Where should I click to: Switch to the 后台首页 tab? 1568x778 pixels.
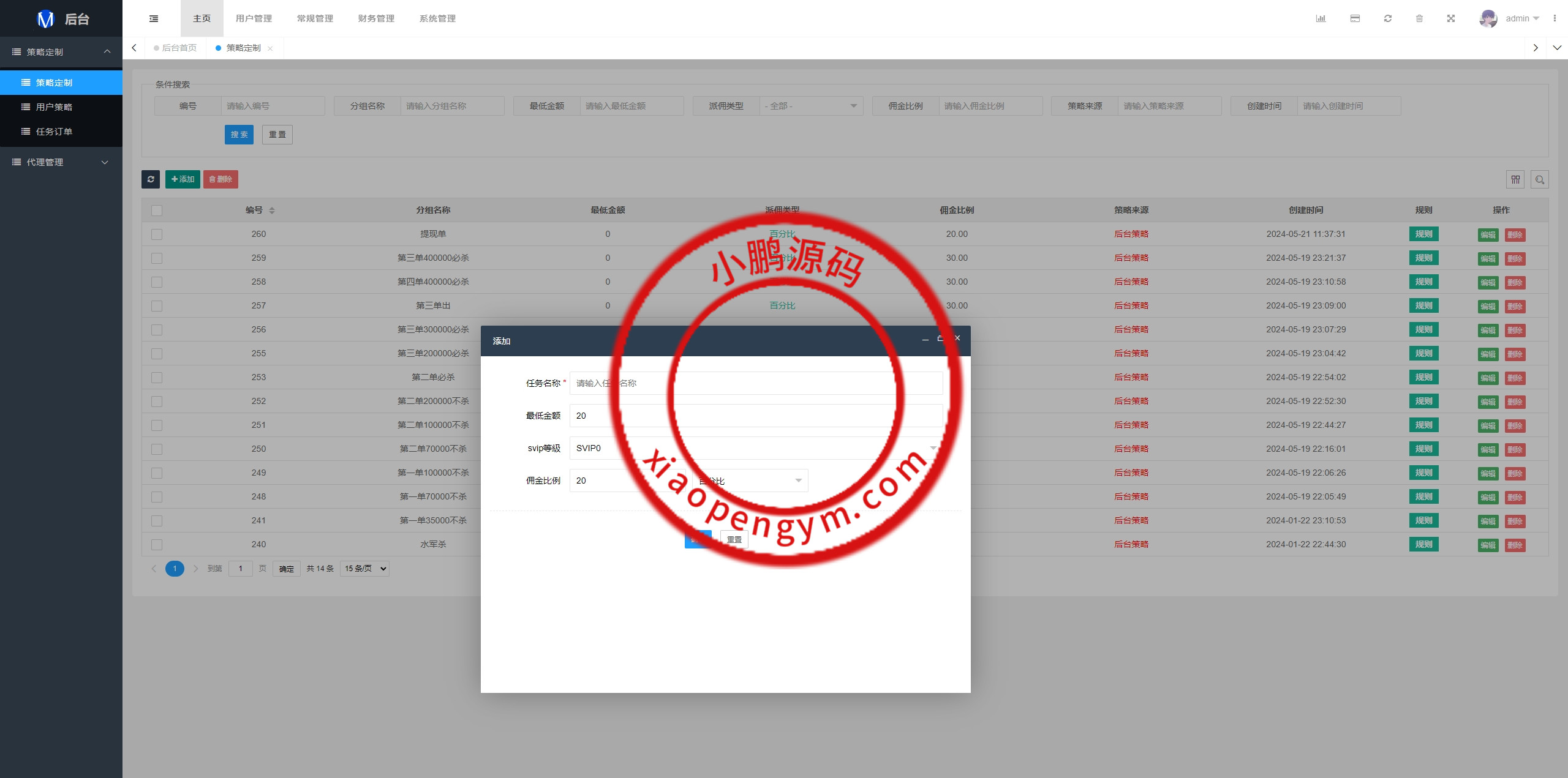coord(179,48)
